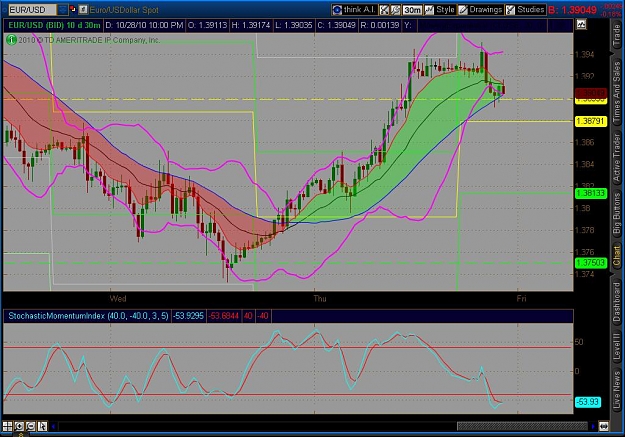Switch to the Active Trader side tab

coord(617,157)
